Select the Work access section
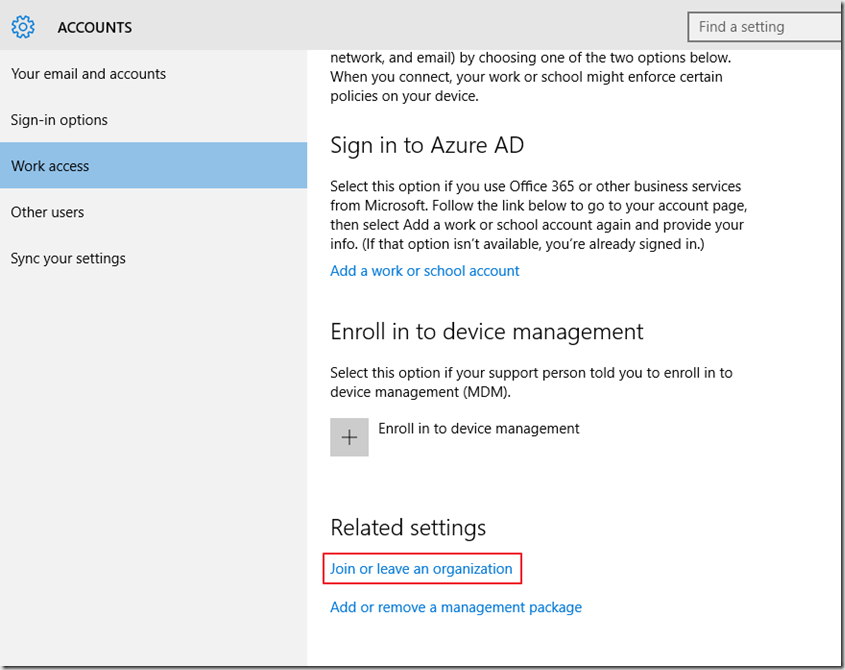845x670 pixels. point(50,166)
